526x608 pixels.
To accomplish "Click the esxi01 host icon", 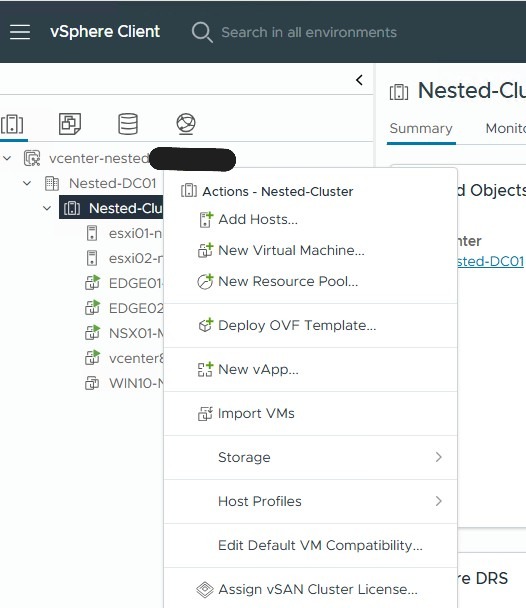I will [x=92, y=233].
